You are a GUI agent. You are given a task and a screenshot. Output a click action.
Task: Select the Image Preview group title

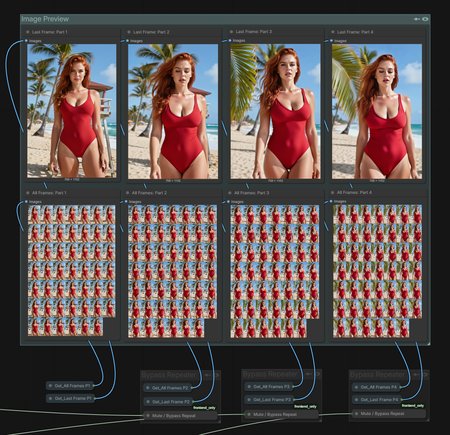pos(45,19)
